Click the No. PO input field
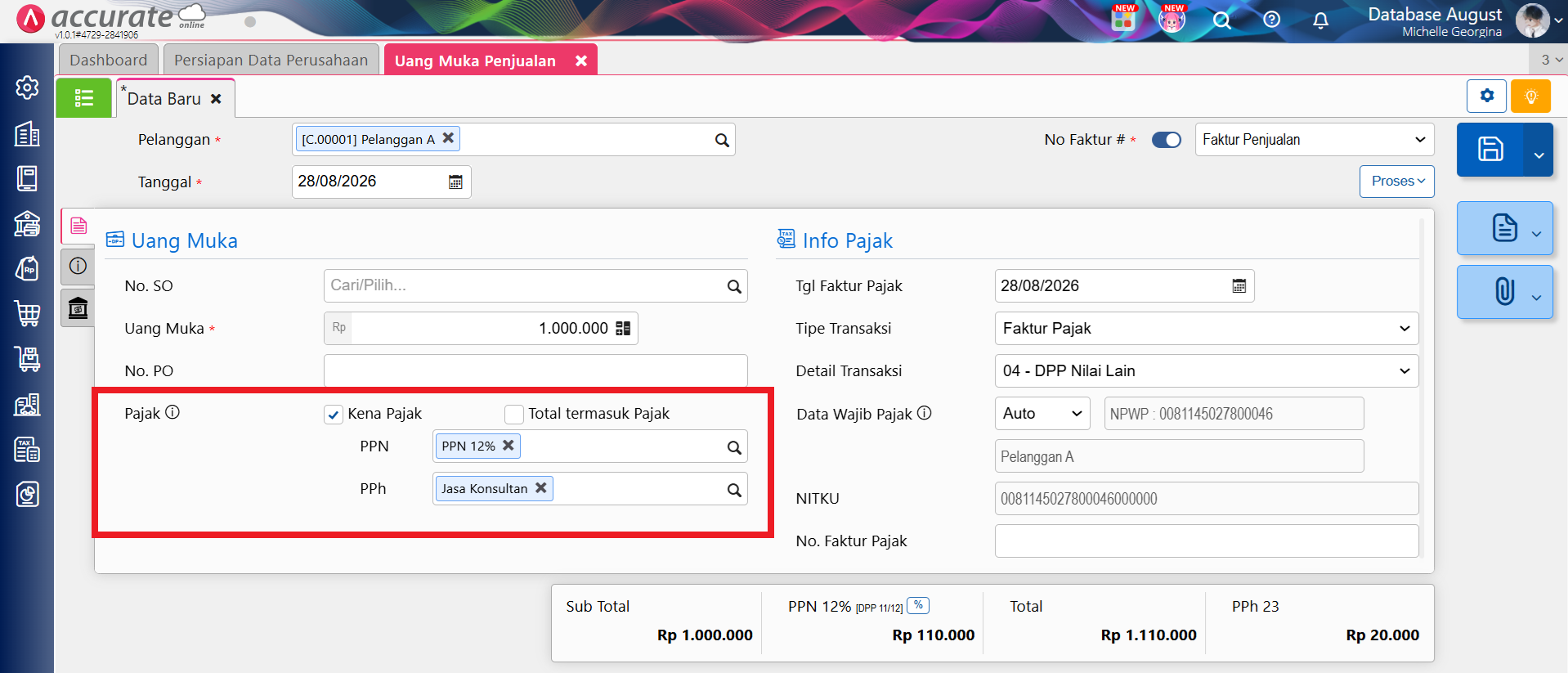This screenshot has width=1568, height=673. 535,371
